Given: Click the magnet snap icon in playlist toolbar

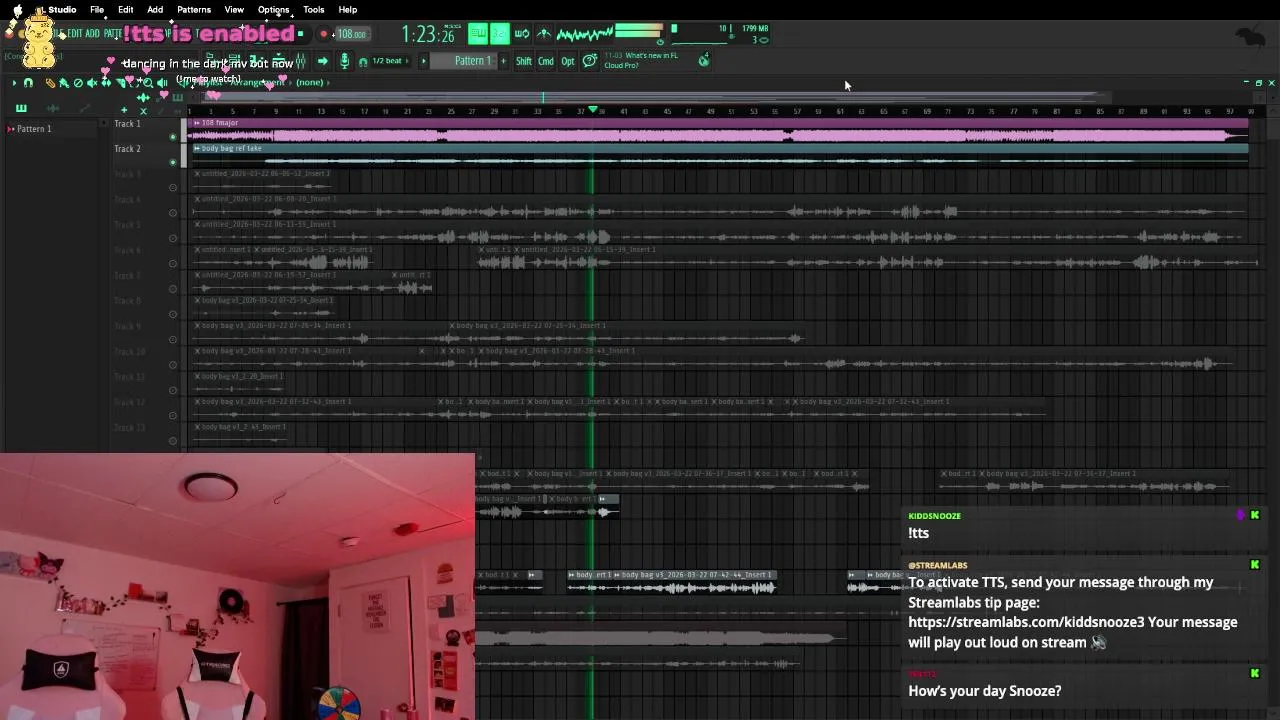Looking at the screenshot, I should (x=28, y=83).
